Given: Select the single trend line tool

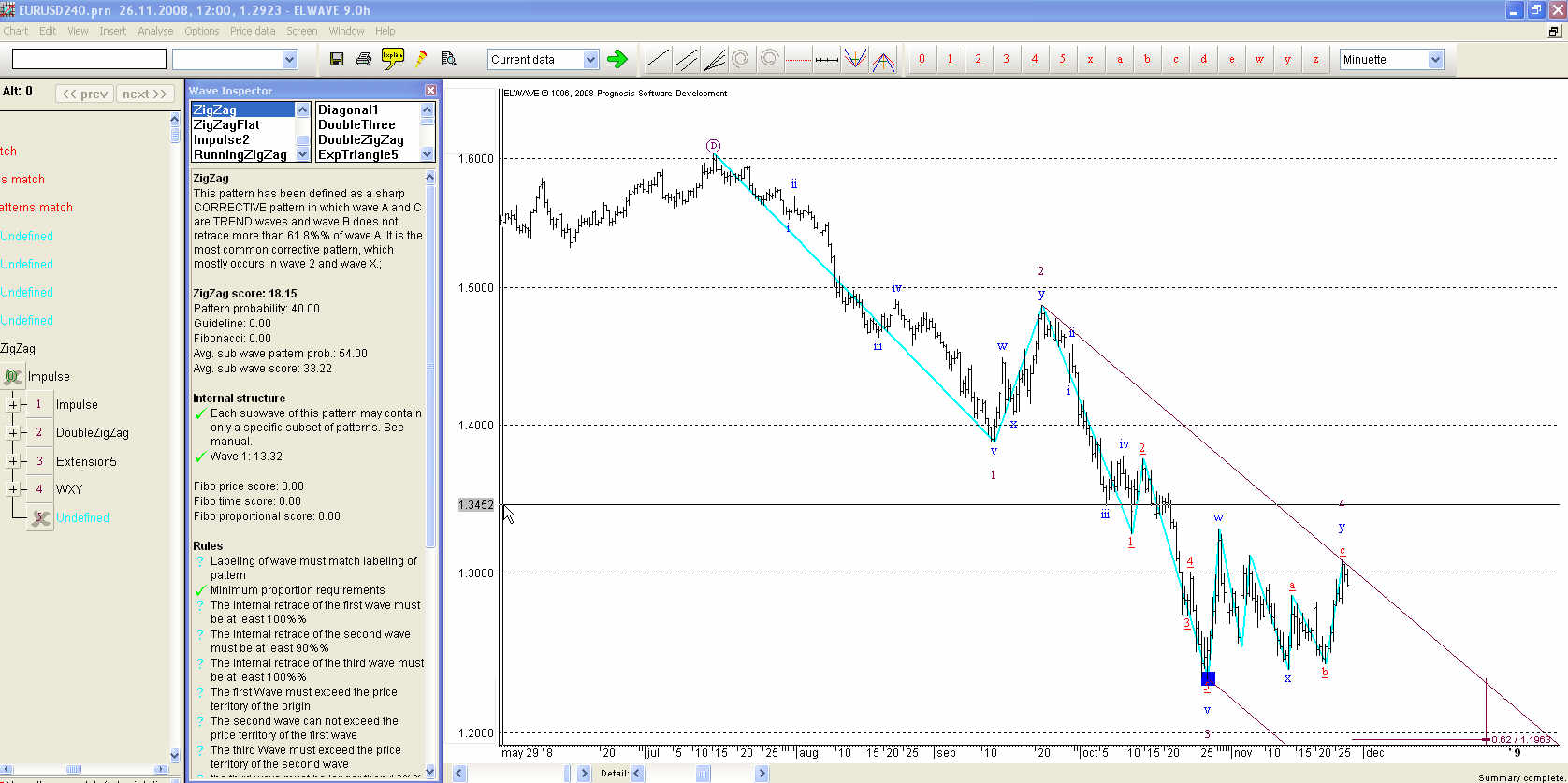Looking at the screenshot, I should pyautogui.click(x=658, y=60).
